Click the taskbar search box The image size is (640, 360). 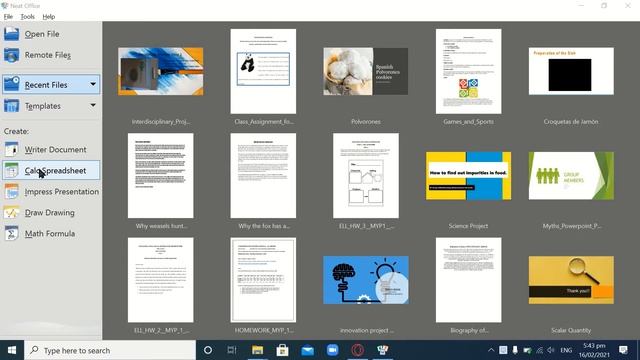tap(110, 350)
